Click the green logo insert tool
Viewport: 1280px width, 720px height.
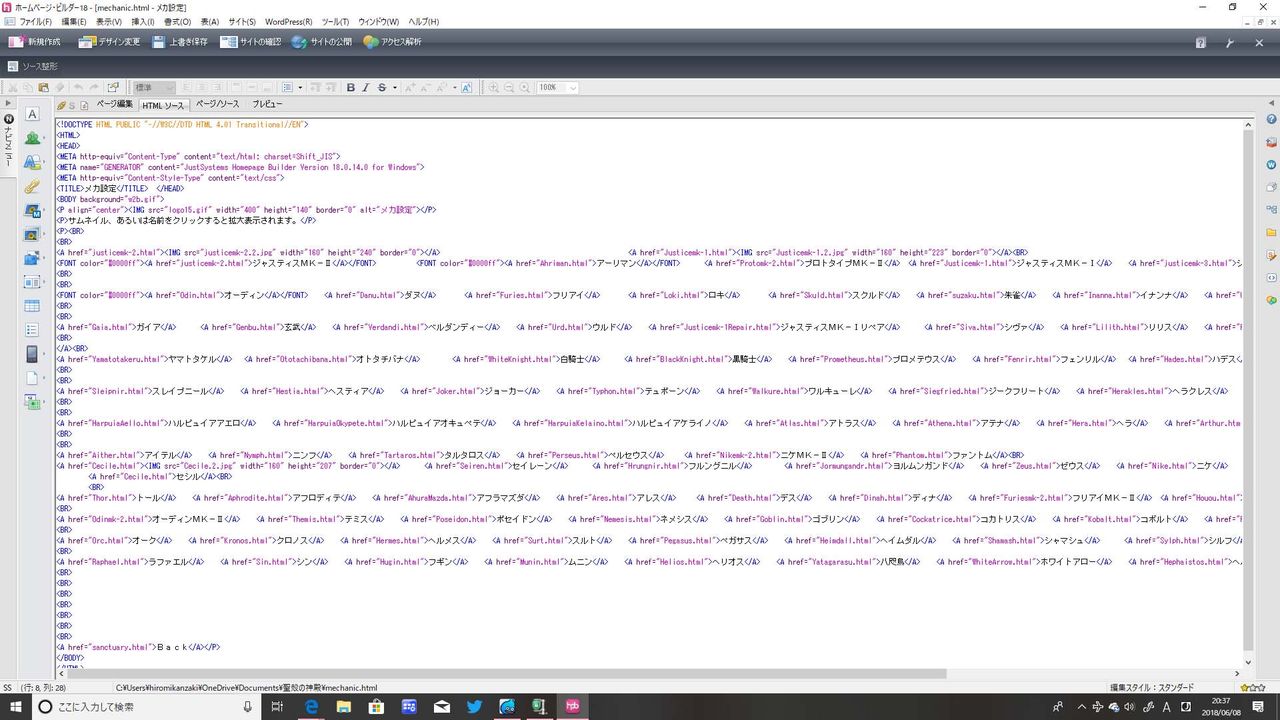coord(32,138)
